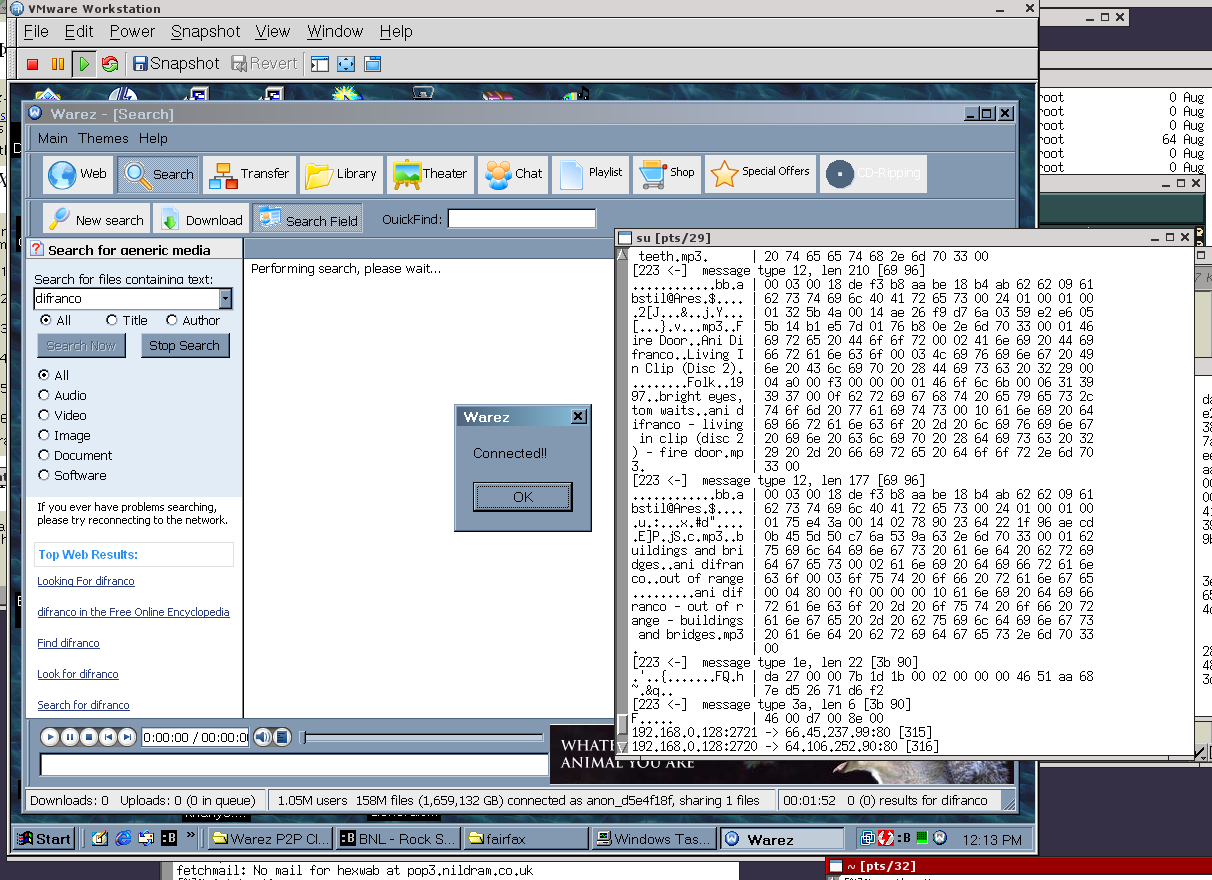The width and height of the screenshot is (1212, 880).
Task: Select the Video media type radio
Action: pyautogui.click(x=44, y=415)
